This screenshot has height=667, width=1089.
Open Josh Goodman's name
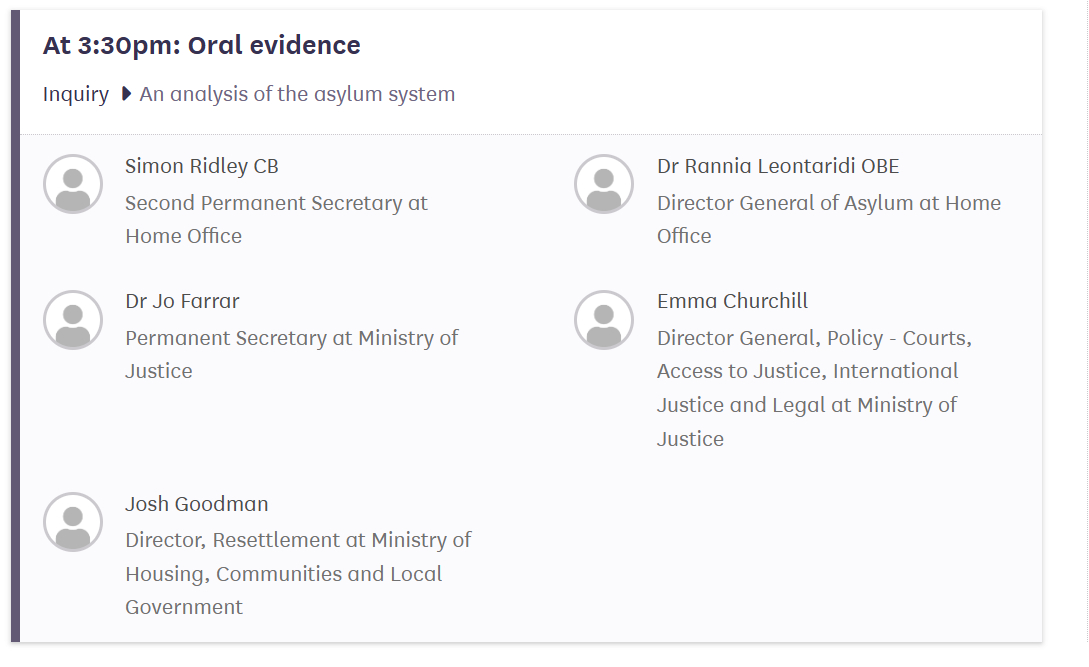(196, 504)
